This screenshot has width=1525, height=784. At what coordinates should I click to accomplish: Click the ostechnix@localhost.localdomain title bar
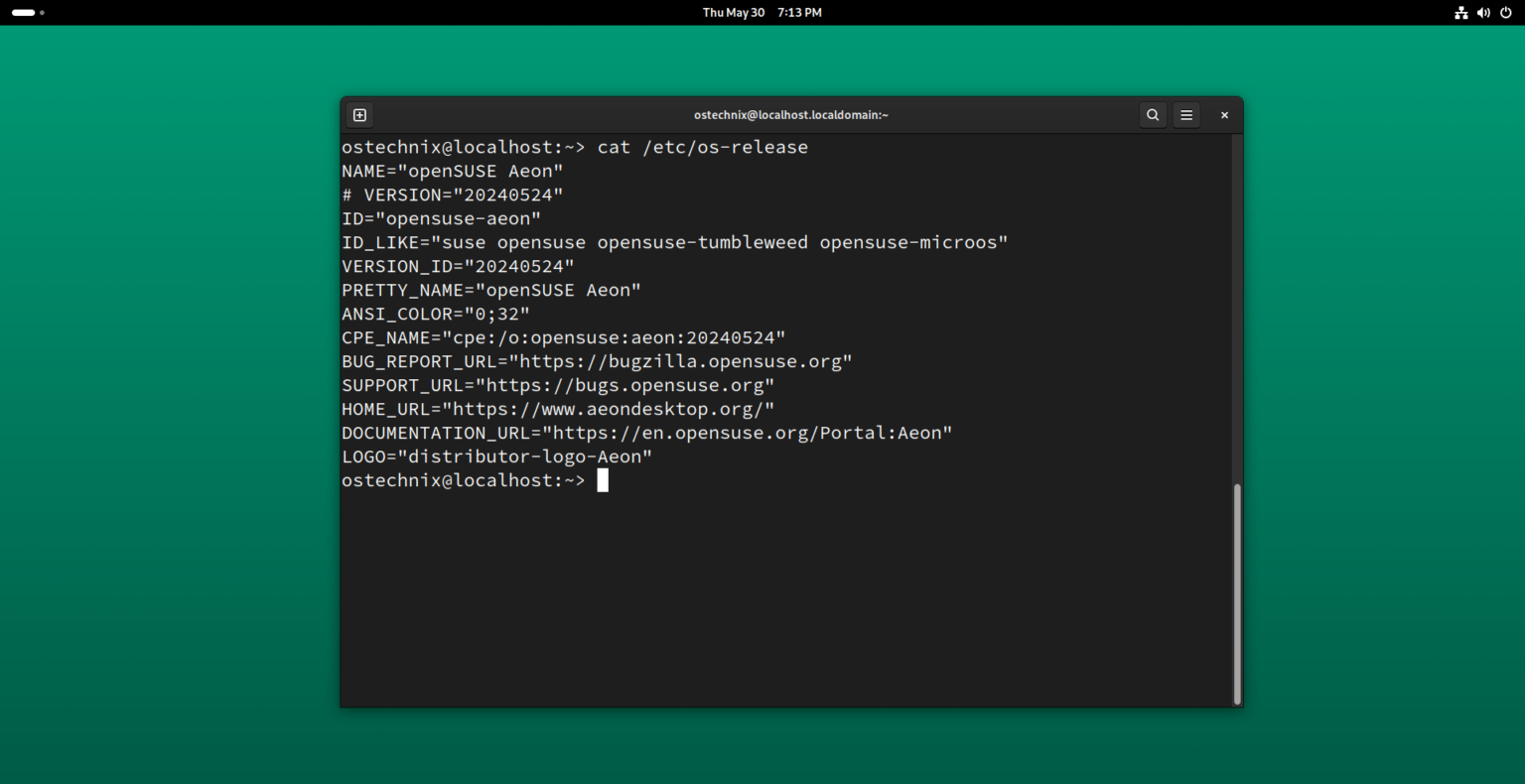click(x=790, y=114)
